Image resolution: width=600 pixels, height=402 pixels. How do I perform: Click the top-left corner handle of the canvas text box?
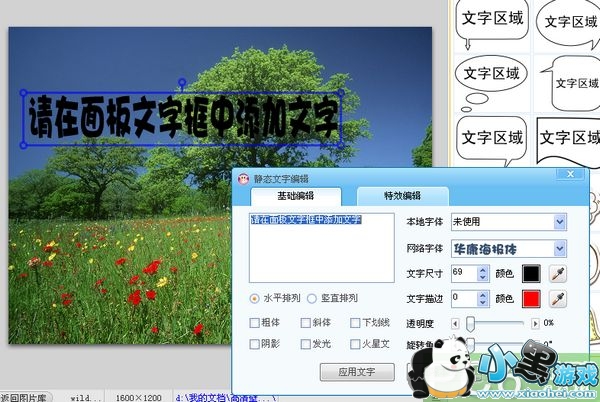(x=23, y=93)
